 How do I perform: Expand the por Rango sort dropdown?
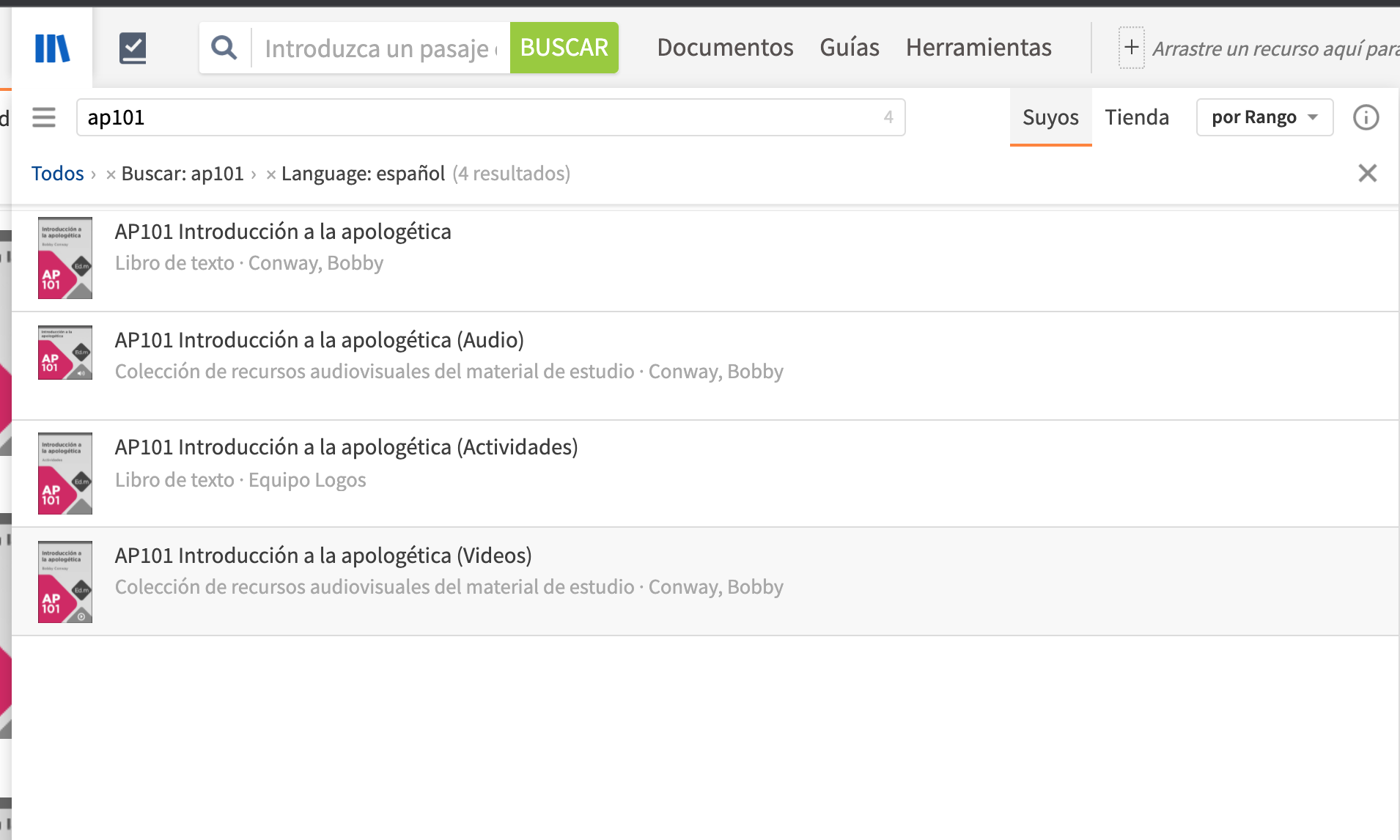pos(1264,117)
